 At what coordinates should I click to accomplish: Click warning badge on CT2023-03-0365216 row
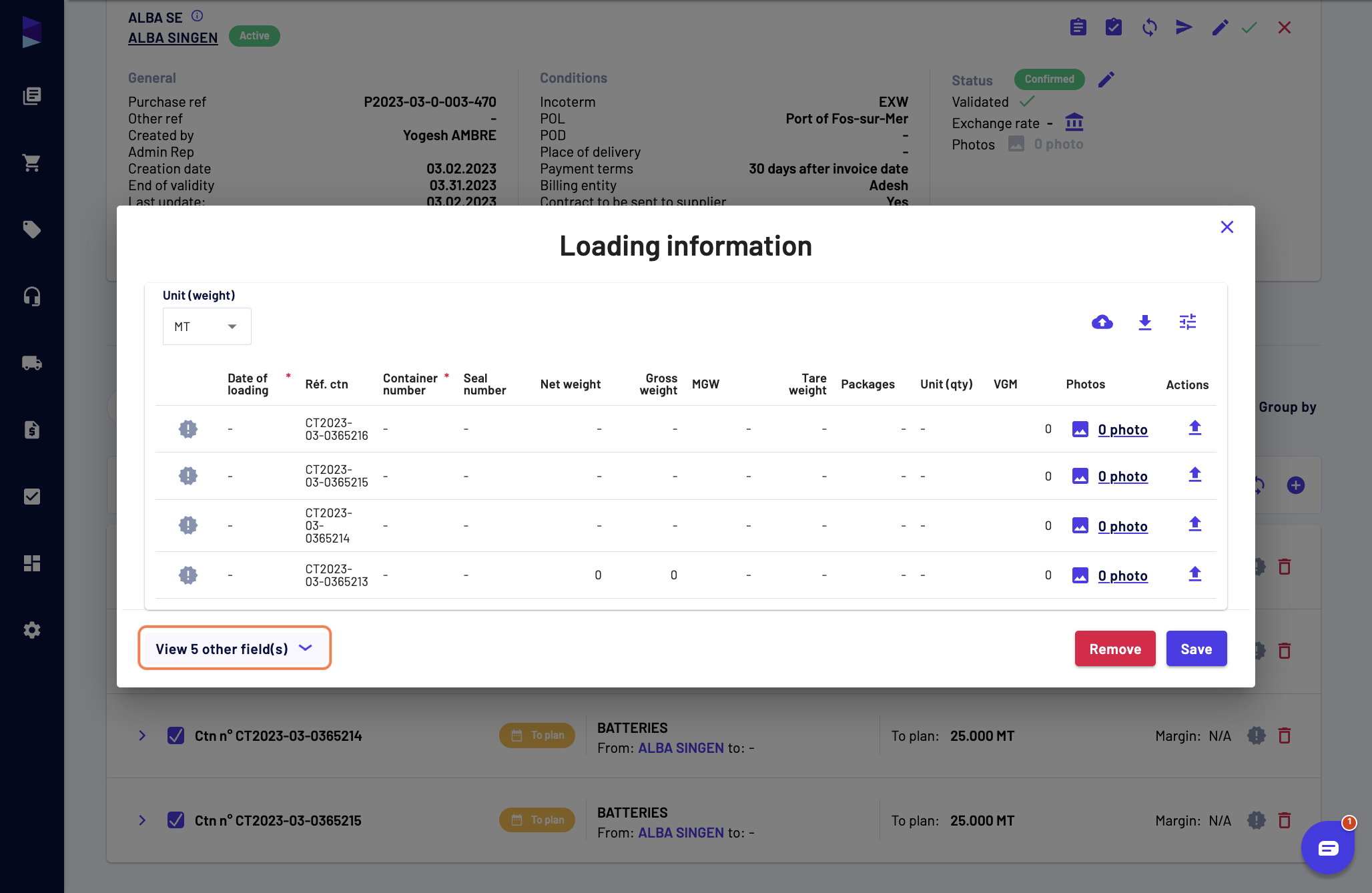point(188,429)
